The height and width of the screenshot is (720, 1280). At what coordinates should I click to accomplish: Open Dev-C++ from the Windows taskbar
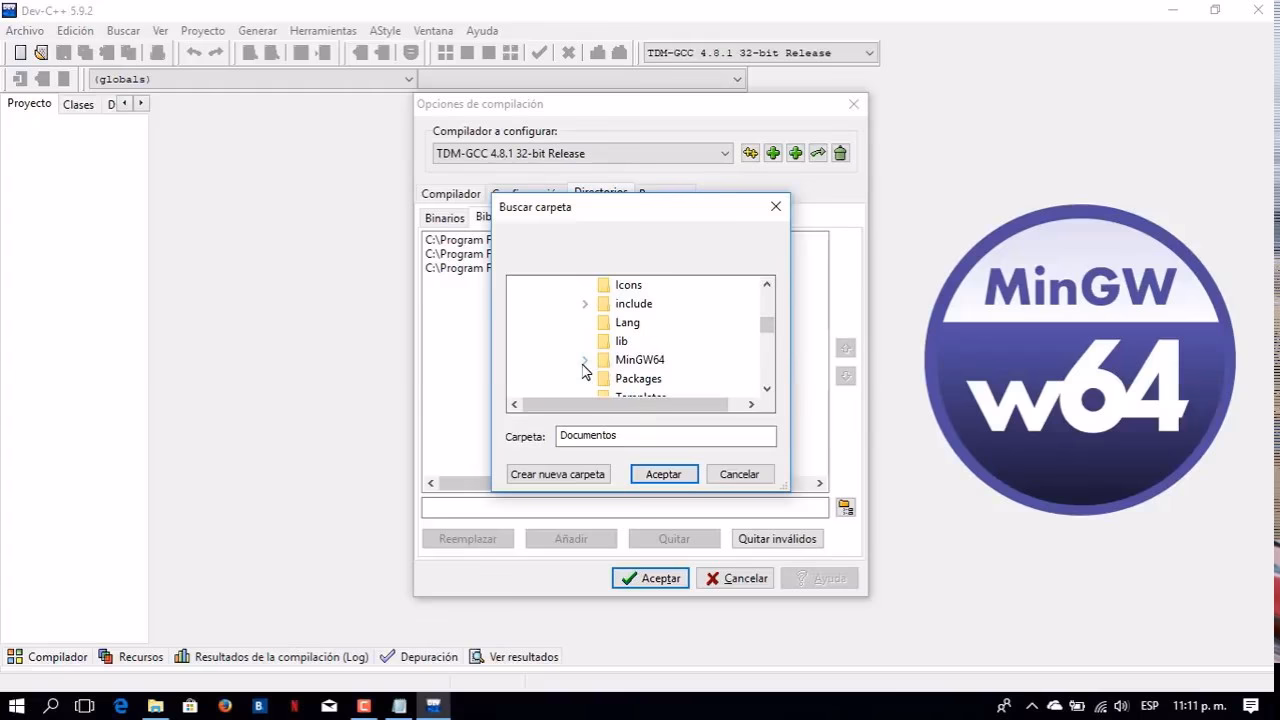432,705
